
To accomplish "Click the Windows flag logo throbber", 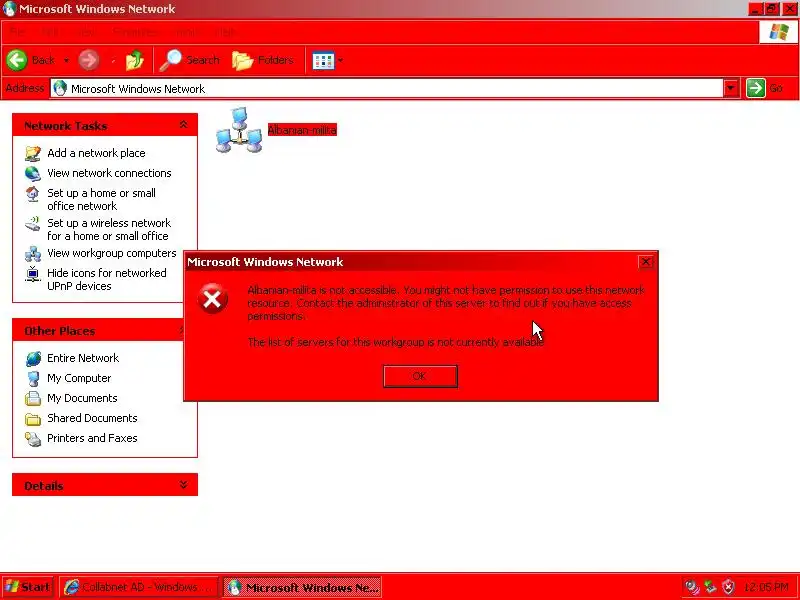I will tap(778, 32).
